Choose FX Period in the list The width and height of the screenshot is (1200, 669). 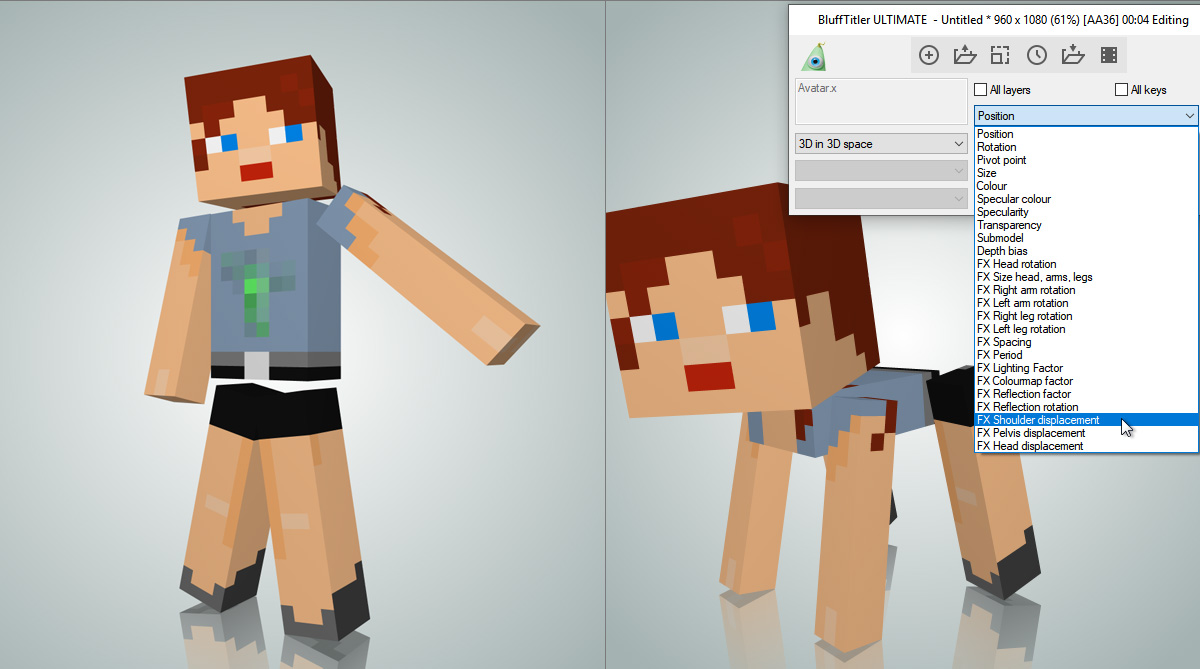pyautogui.click(x=1086, y=355)
